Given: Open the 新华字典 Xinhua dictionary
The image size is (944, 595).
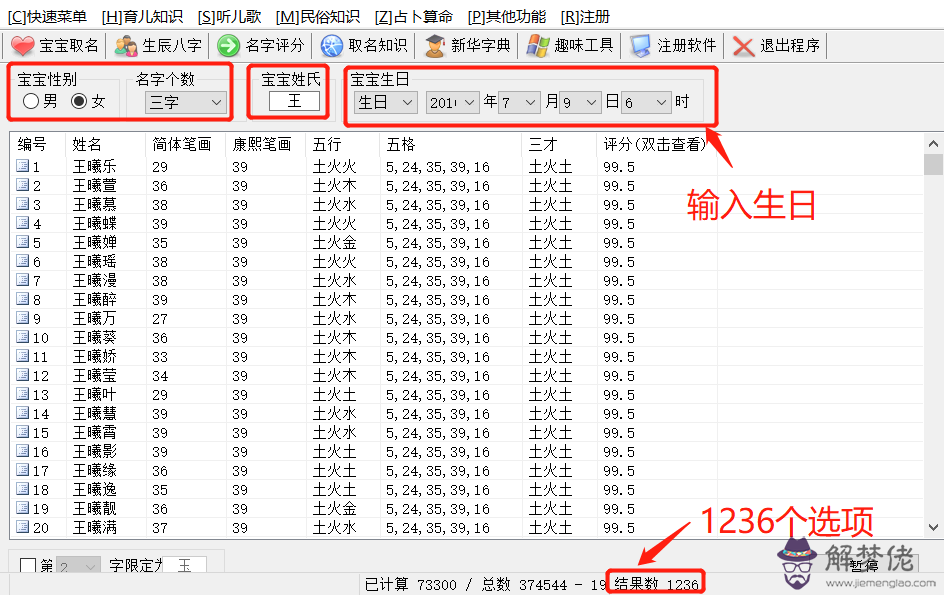Looking at the screenshot, I should [467, 44].
